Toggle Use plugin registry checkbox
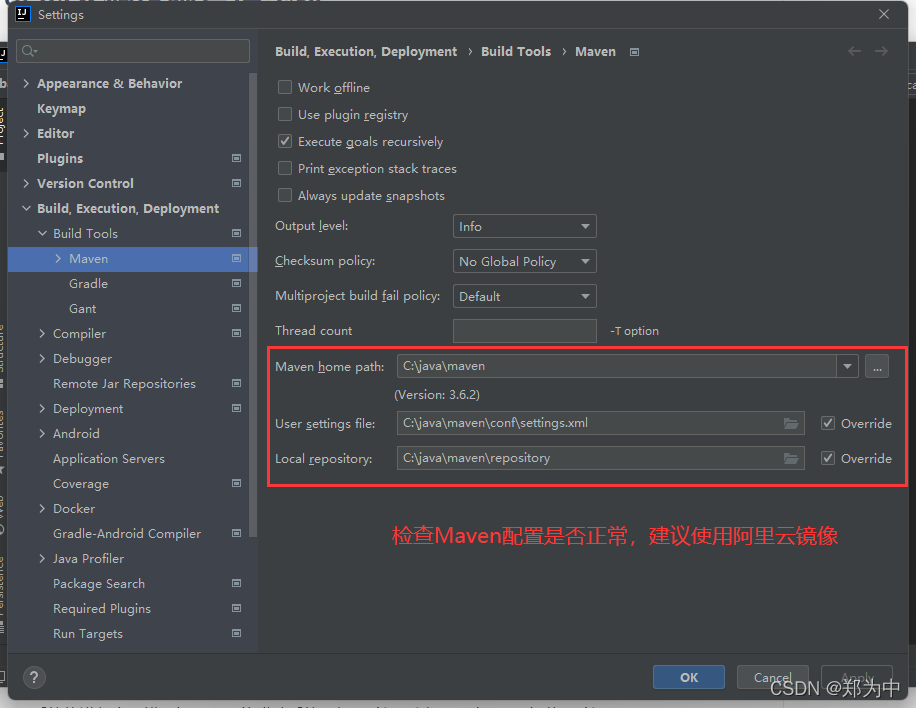The width and height of the screenshot is (916, 708). coord(285,114)
